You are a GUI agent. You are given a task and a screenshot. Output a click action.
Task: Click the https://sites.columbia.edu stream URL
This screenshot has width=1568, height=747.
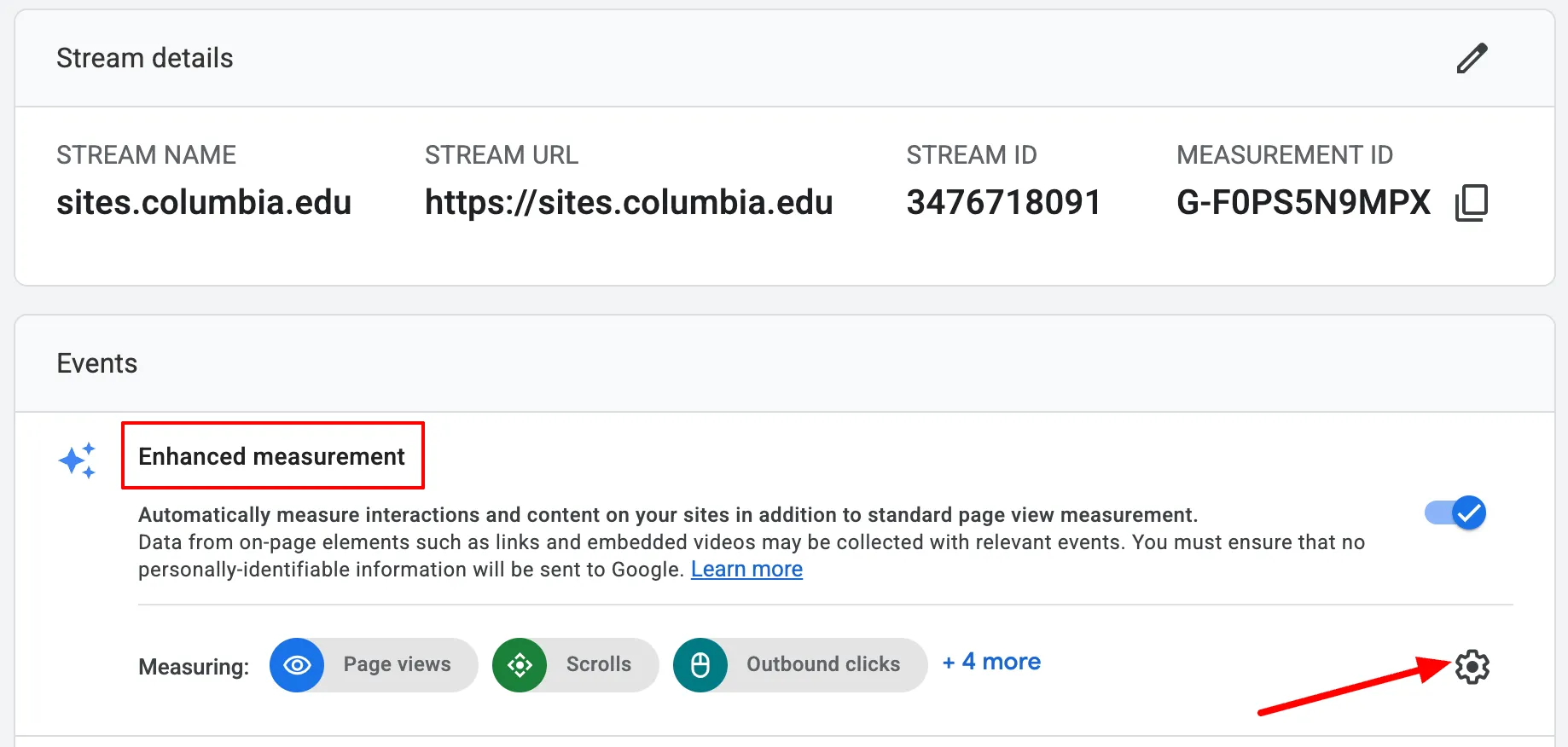point(629,203)
